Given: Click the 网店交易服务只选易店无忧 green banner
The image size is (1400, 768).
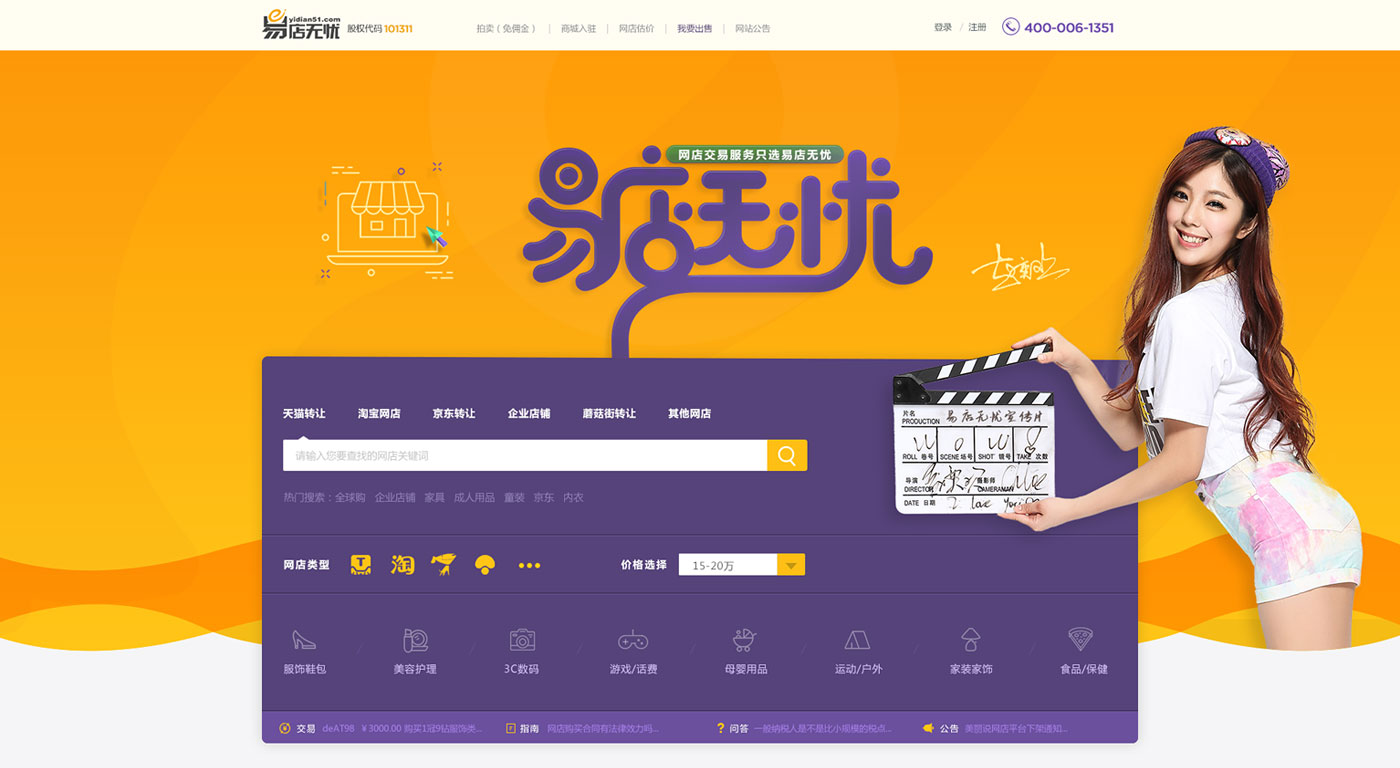Looking at the screenshot, I should pyautogui.click(x=755, y=155).
